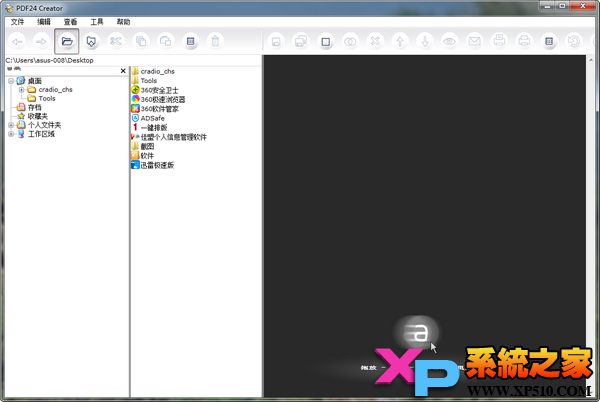The width and height of the screenshot is (600, 402).
Task: Select Tools folder in file list
Action: click(x=144, y=81)
